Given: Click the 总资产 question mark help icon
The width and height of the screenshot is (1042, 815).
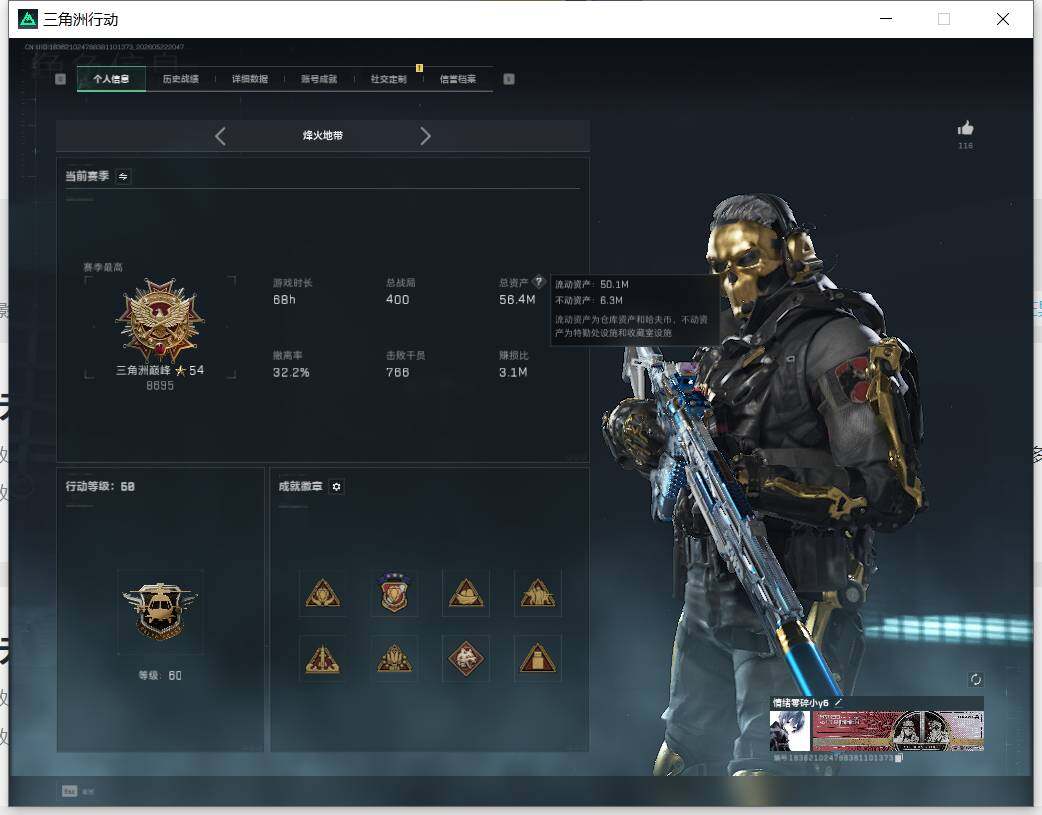Looking at the screenshot, I should click(x=539, y=281).
